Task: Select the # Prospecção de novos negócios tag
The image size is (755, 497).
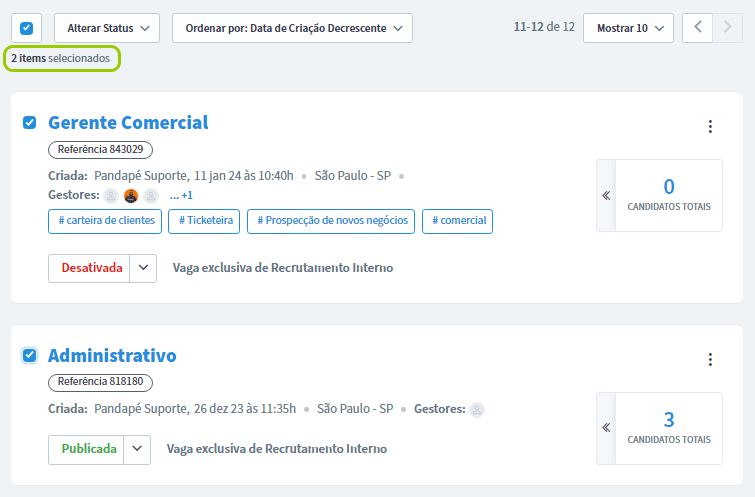Action: point(331,221)
